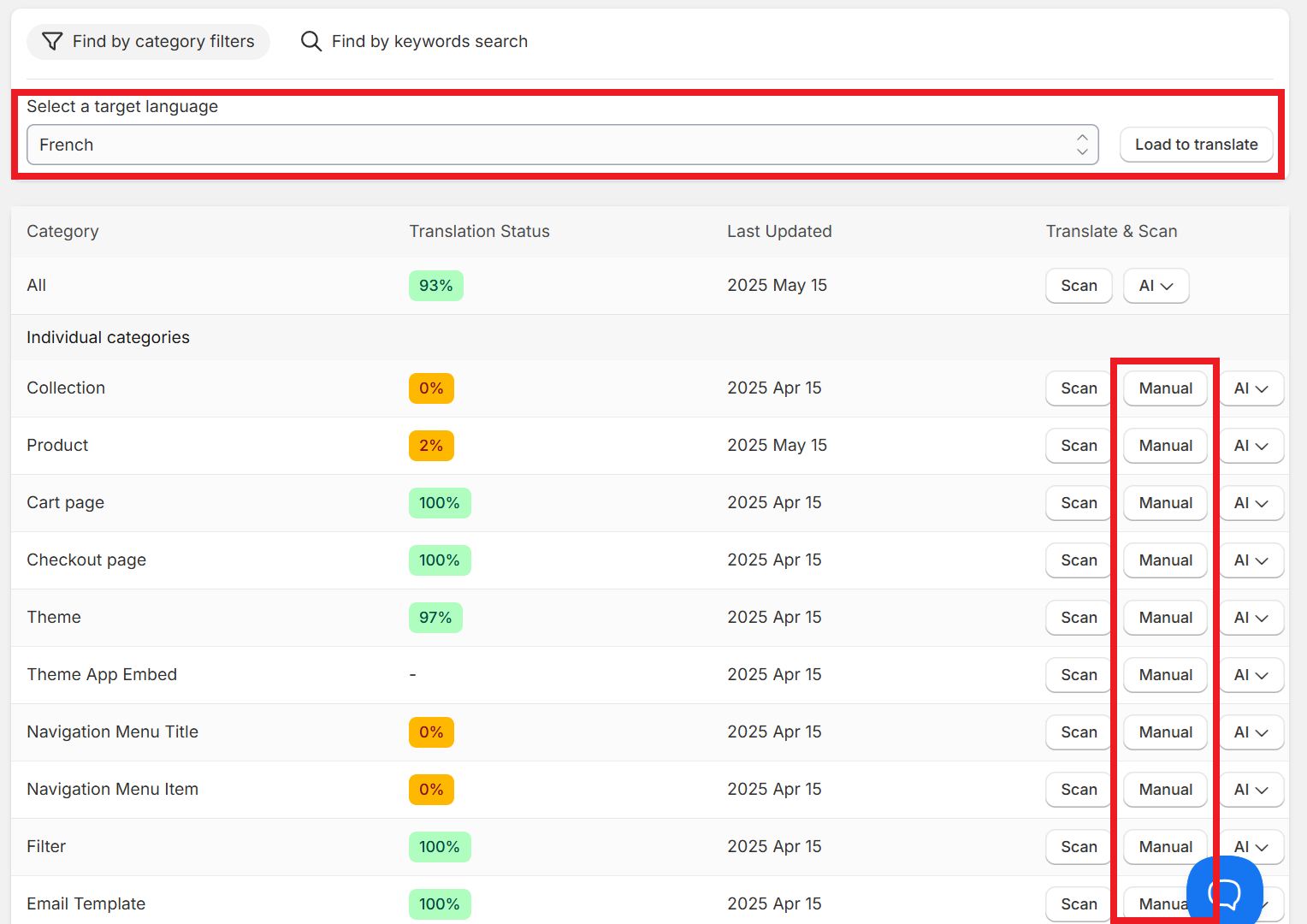Click the Theme App Embed category name
Viewport: 1307px width, 924px height.
pos(102,675)
